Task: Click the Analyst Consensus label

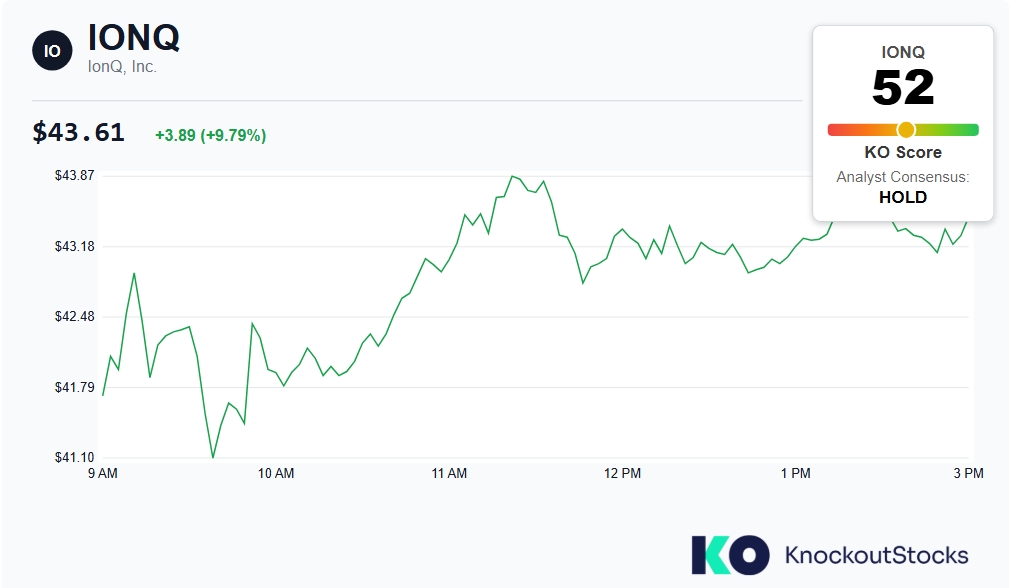Action: 902,177
